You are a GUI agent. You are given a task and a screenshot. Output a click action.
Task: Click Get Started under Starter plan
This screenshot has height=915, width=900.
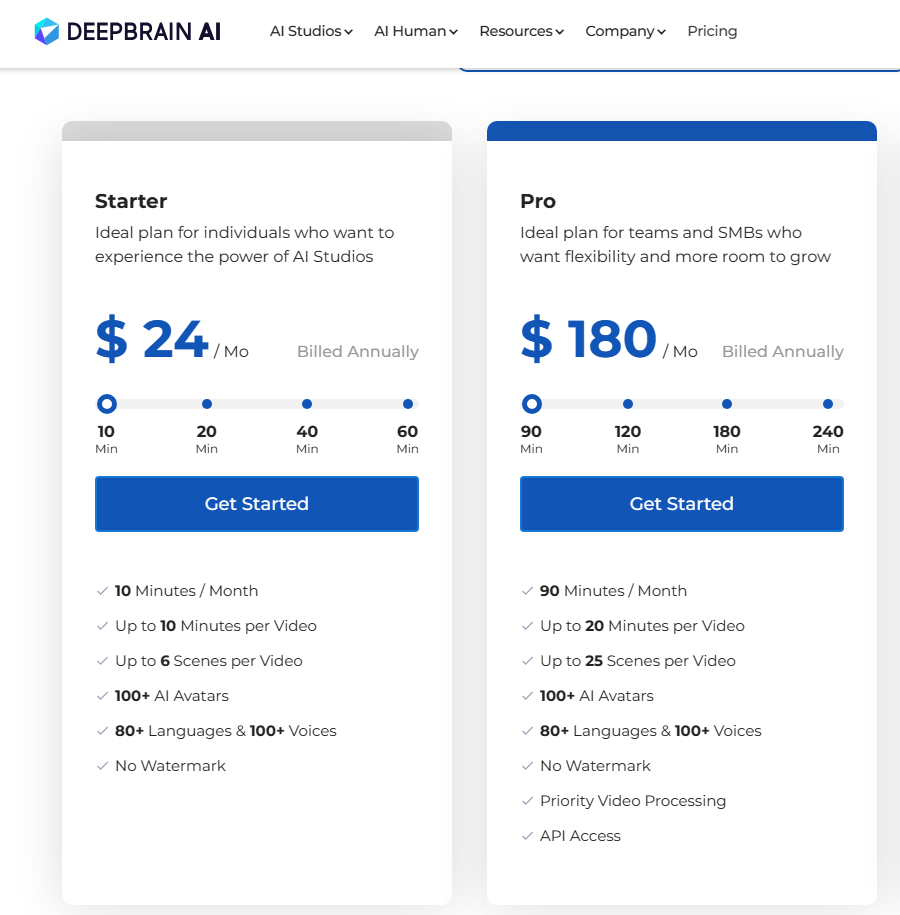(x=257, y=504)
